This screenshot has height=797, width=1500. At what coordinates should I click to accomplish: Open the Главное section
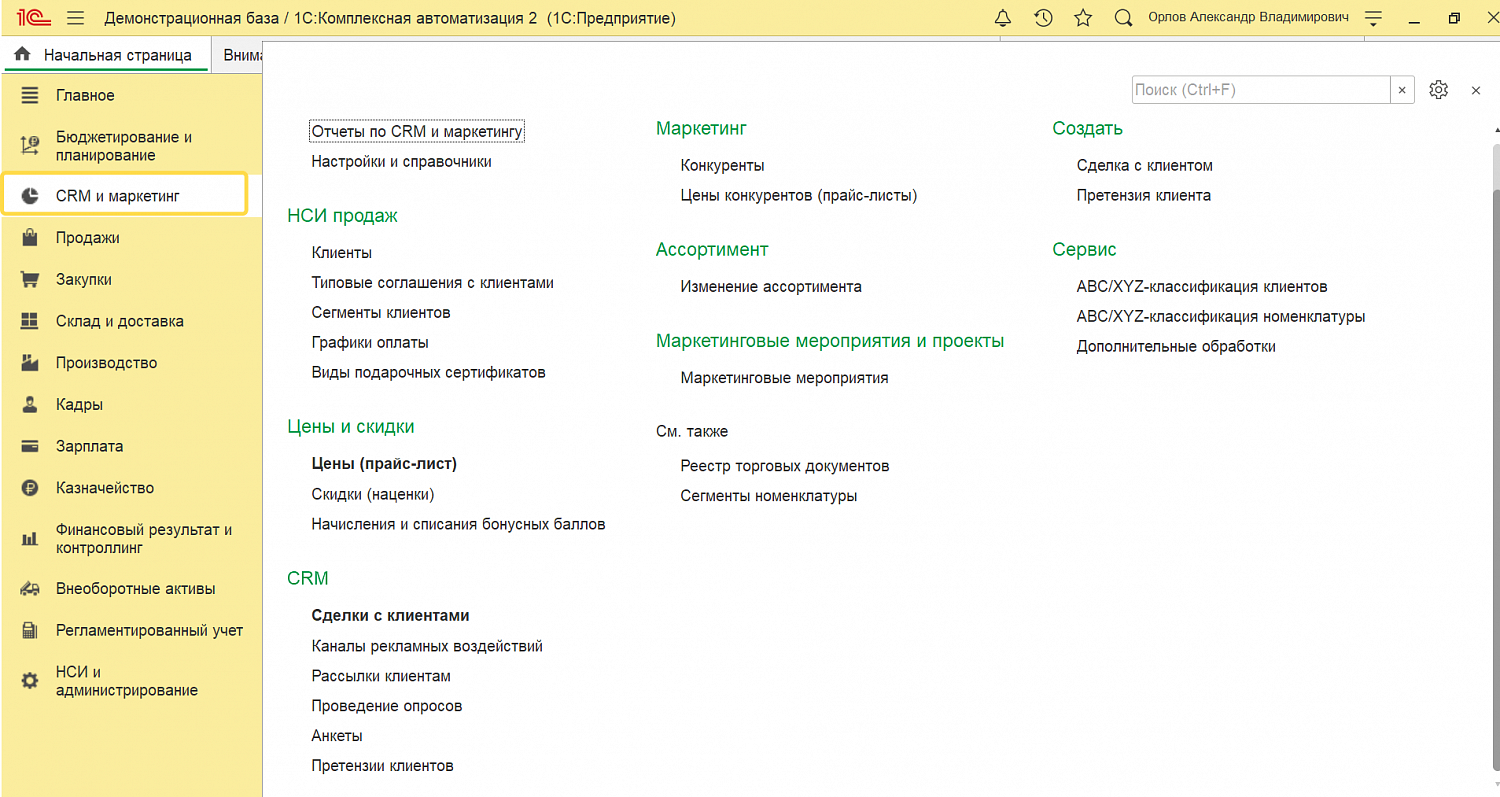pyautogui.click(x=85, y=96)
